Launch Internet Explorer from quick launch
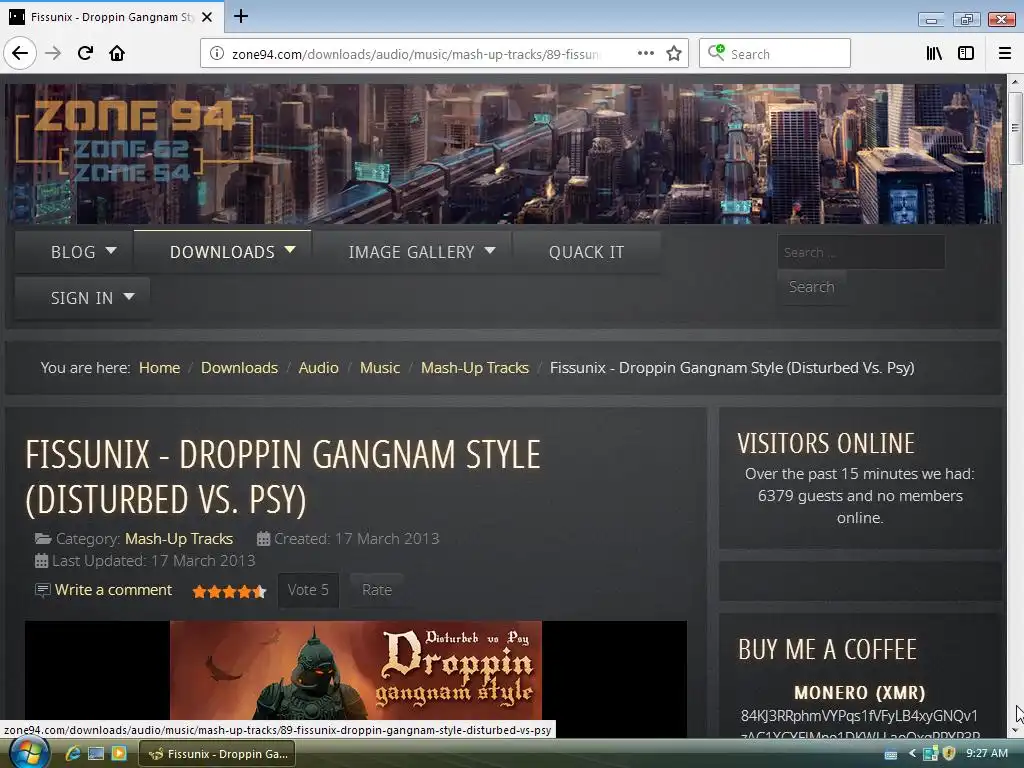Image resolution: width=1024 pixels, height=768 pixels. click(x=73, y=754)
